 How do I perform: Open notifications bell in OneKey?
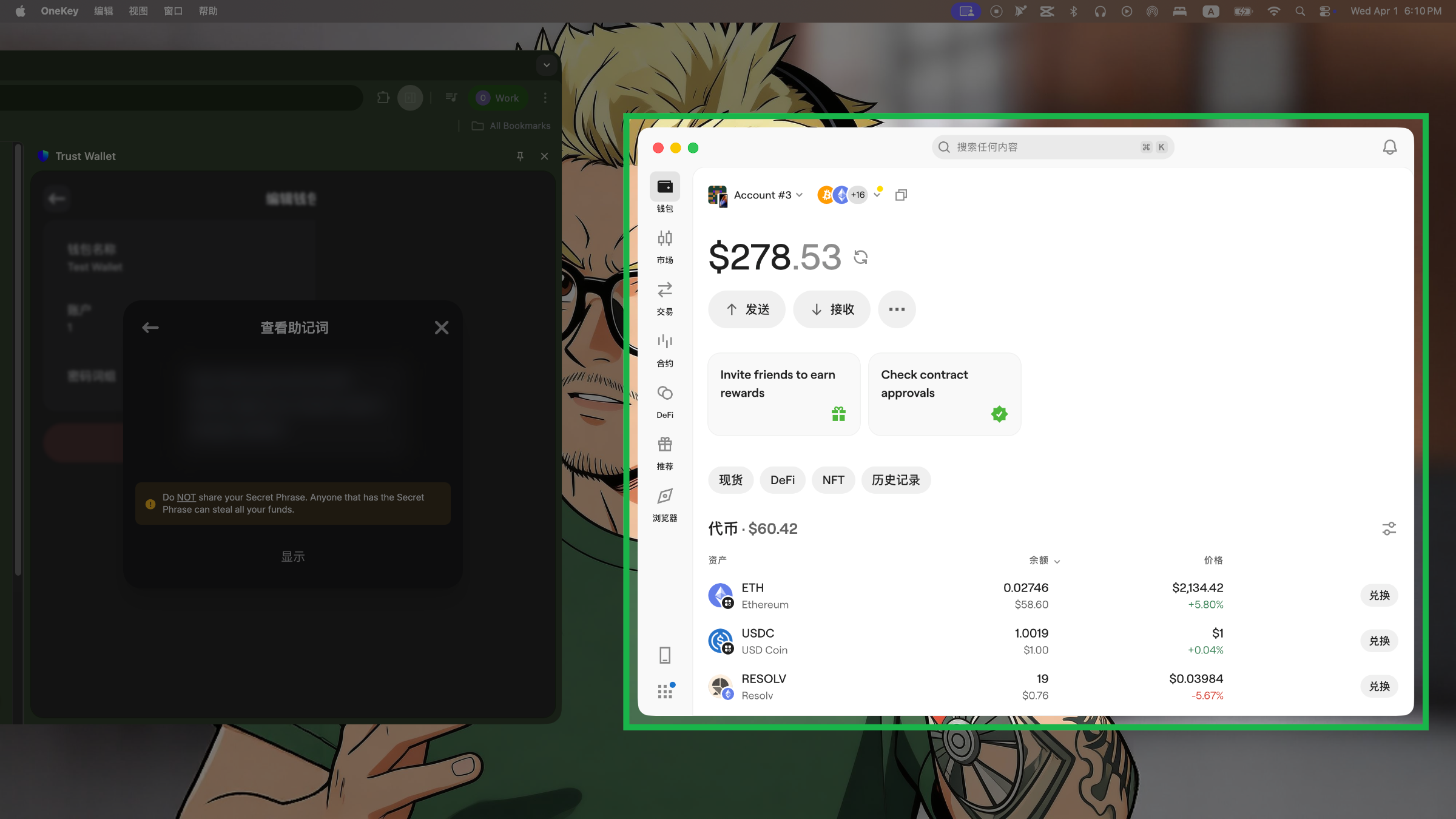pos(1390,147)
